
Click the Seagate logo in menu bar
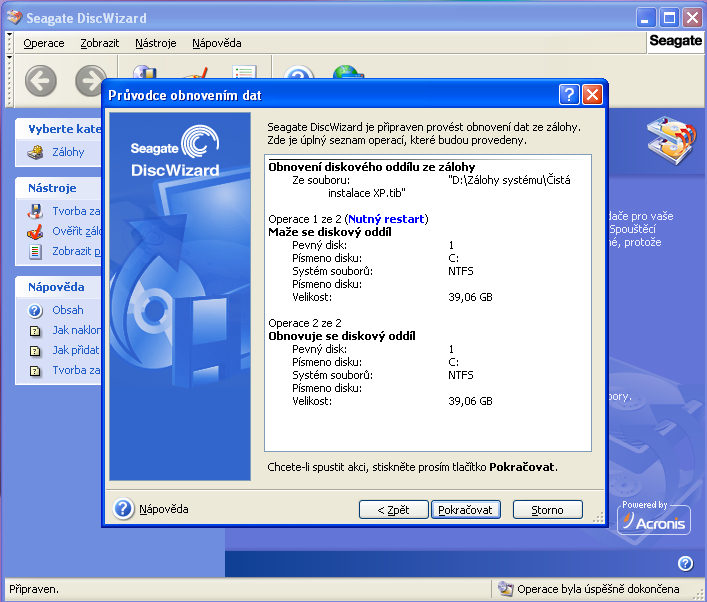pos(675,41)
